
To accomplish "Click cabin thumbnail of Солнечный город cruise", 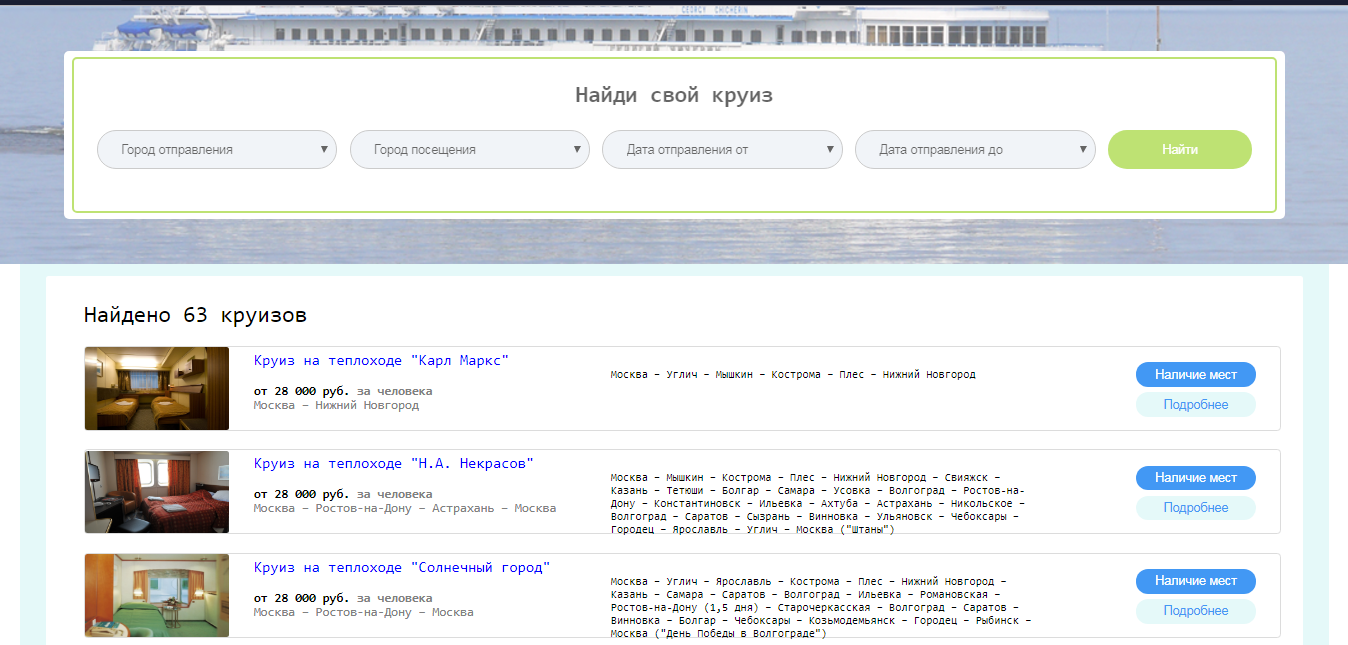I will pyautogui.click(x=157, y=595).
